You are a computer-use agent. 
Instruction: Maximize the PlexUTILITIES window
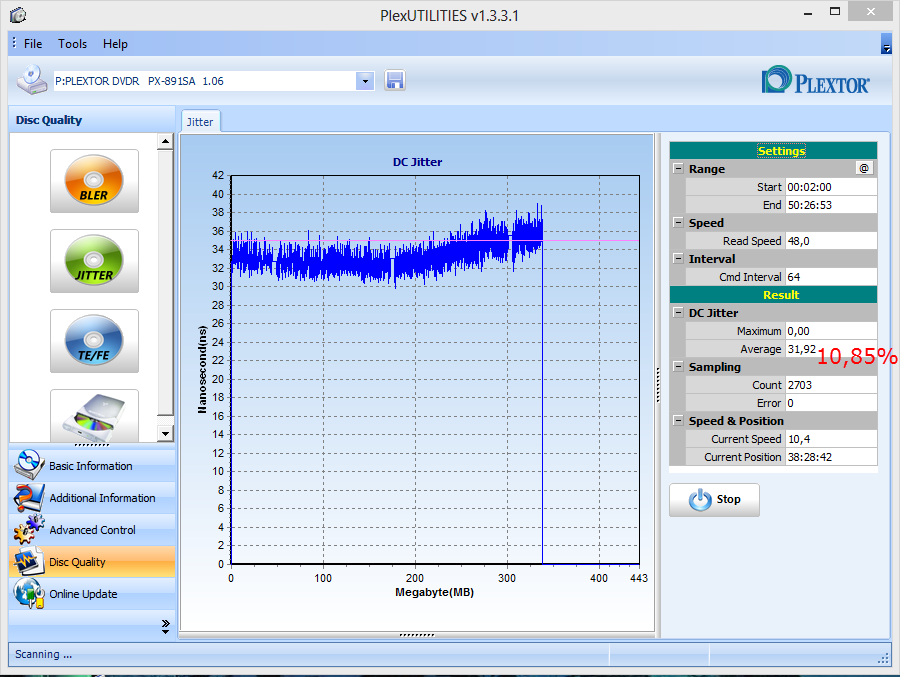coord(835,11)
